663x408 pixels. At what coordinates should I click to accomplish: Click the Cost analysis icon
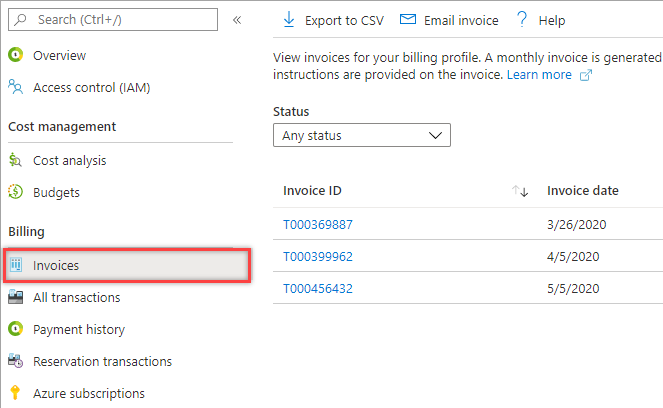click(x=15, y=160)
